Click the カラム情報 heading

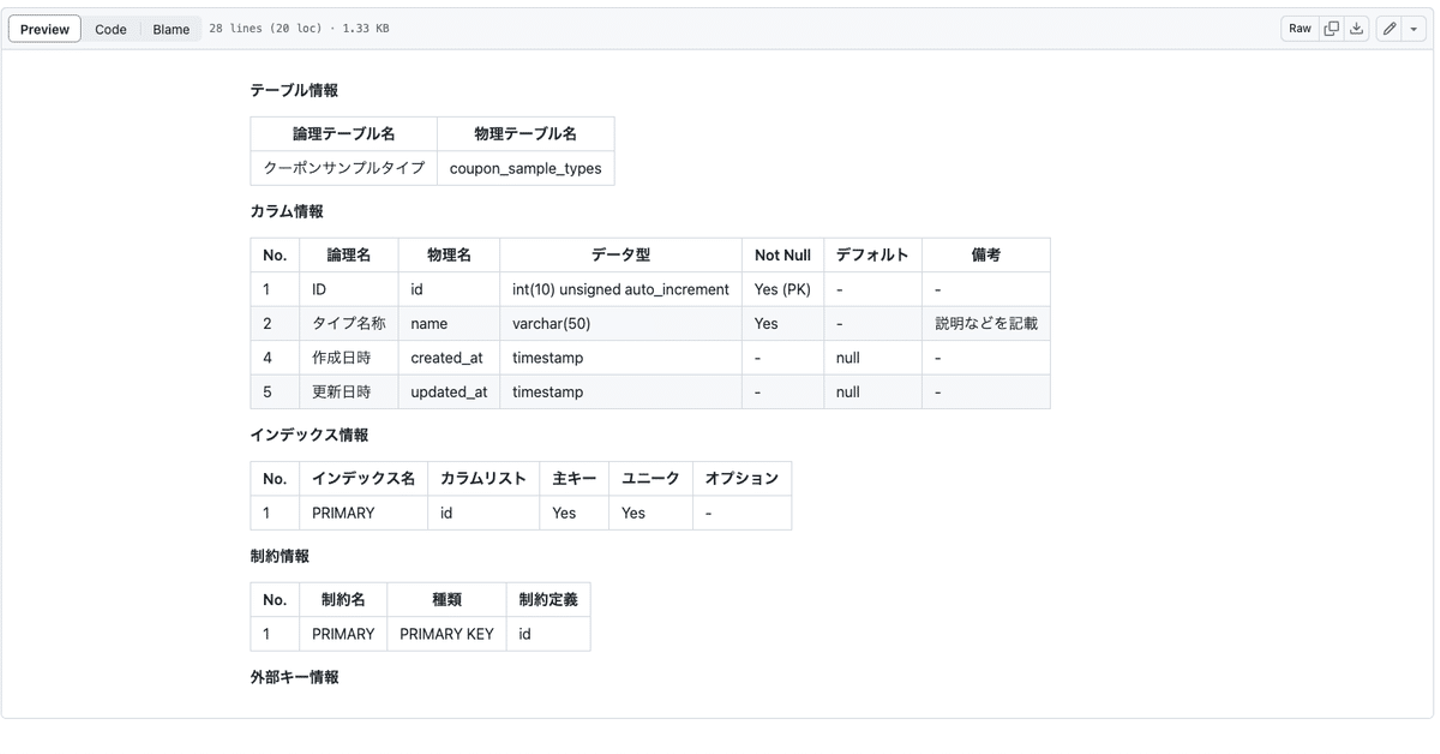(286, 211)
